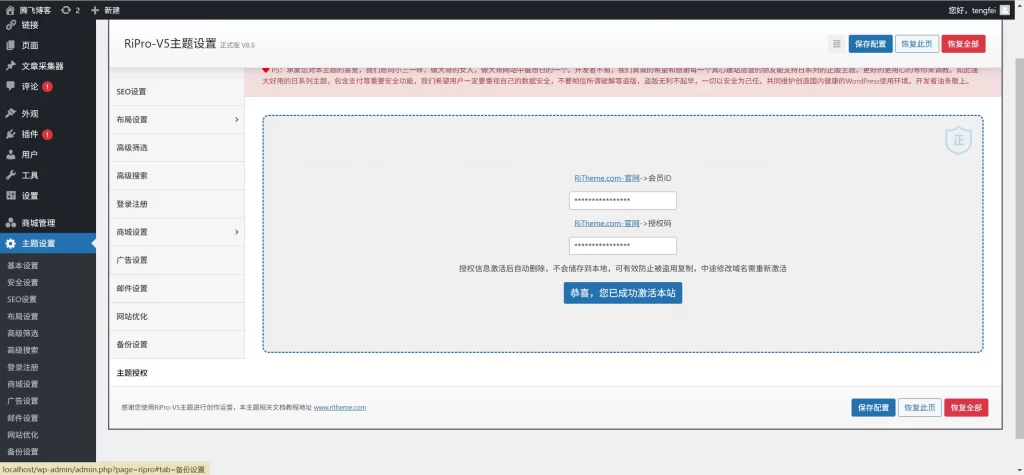Click the 正 shield license badge icon
The width and height of the screenshot is (1024, 475).
pyautogui.click(x=958, y=140)
